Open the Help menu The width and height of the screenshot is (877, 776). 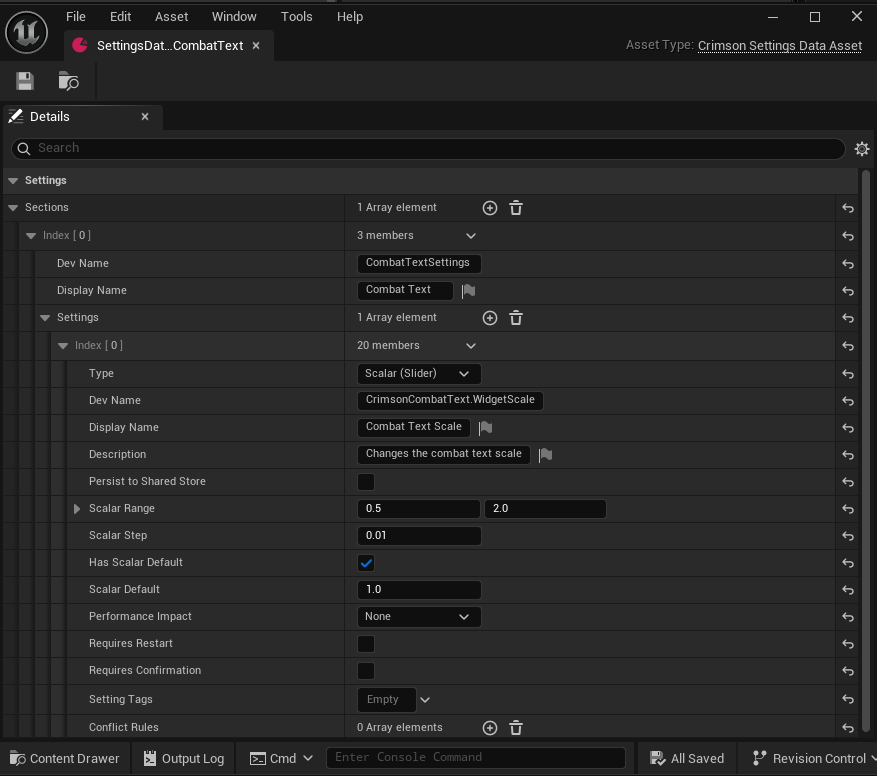[350, 17]
